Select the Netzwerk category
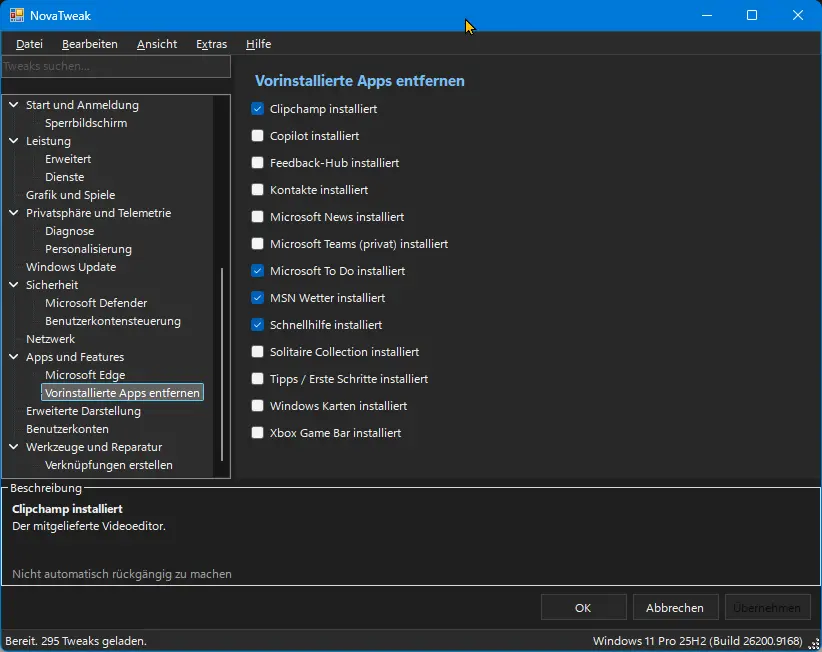822x652 pixels. (x=50, y=339)
